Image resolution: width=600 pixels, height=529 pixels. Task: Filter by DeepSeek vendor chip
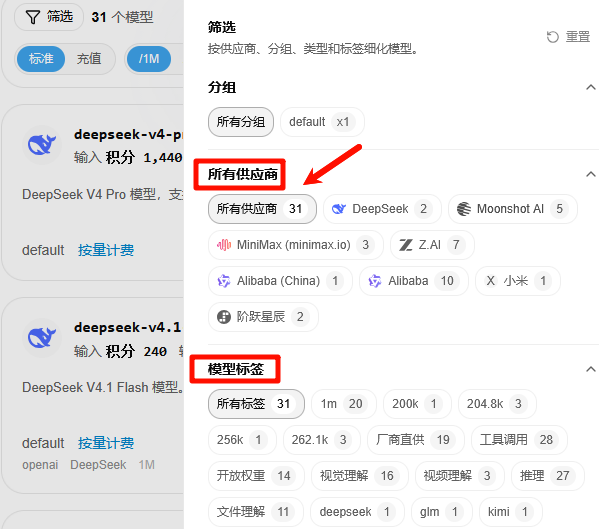tap(382, 209)
